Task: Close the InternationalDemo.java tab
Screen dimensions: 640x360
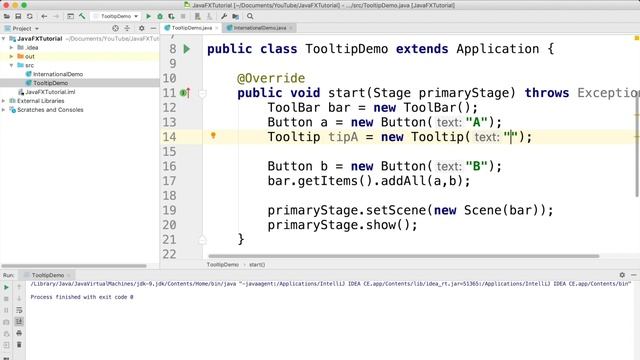Action: [x=291, y=28]
